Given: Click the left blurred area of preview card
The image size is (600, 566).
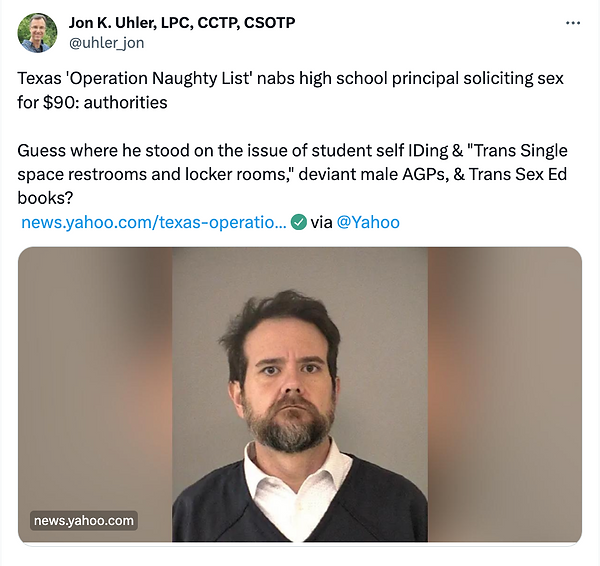Looking at the screenshot, I should point(95,383).
